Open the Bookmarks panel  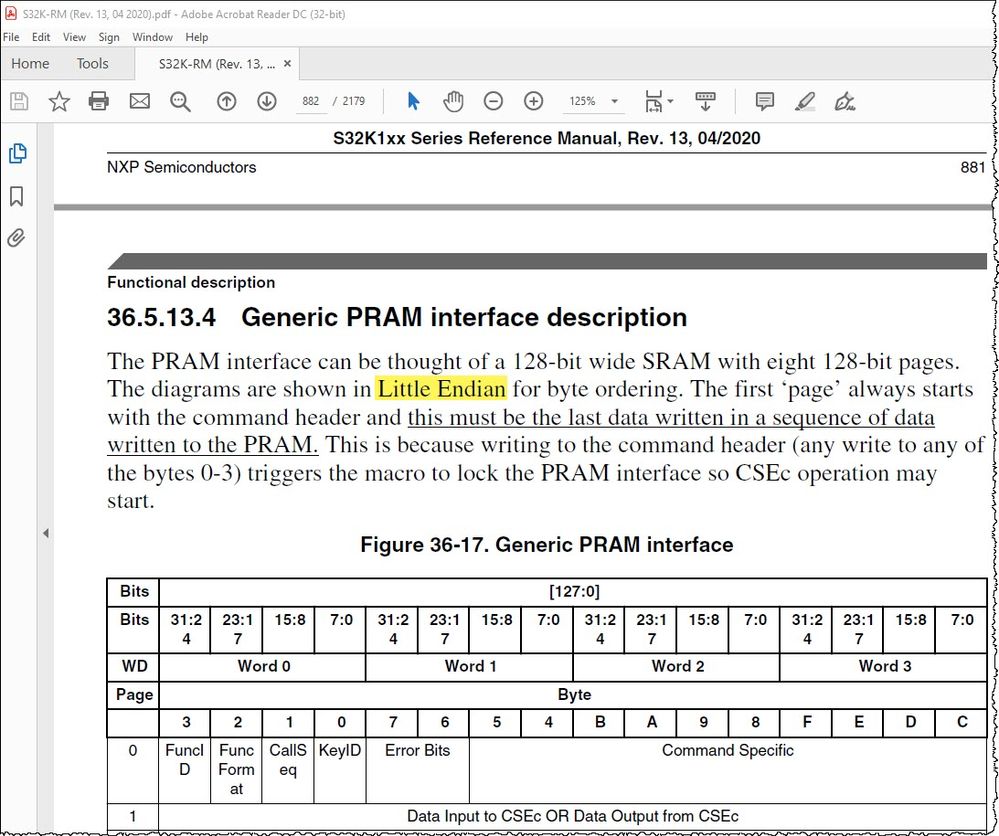17,197
